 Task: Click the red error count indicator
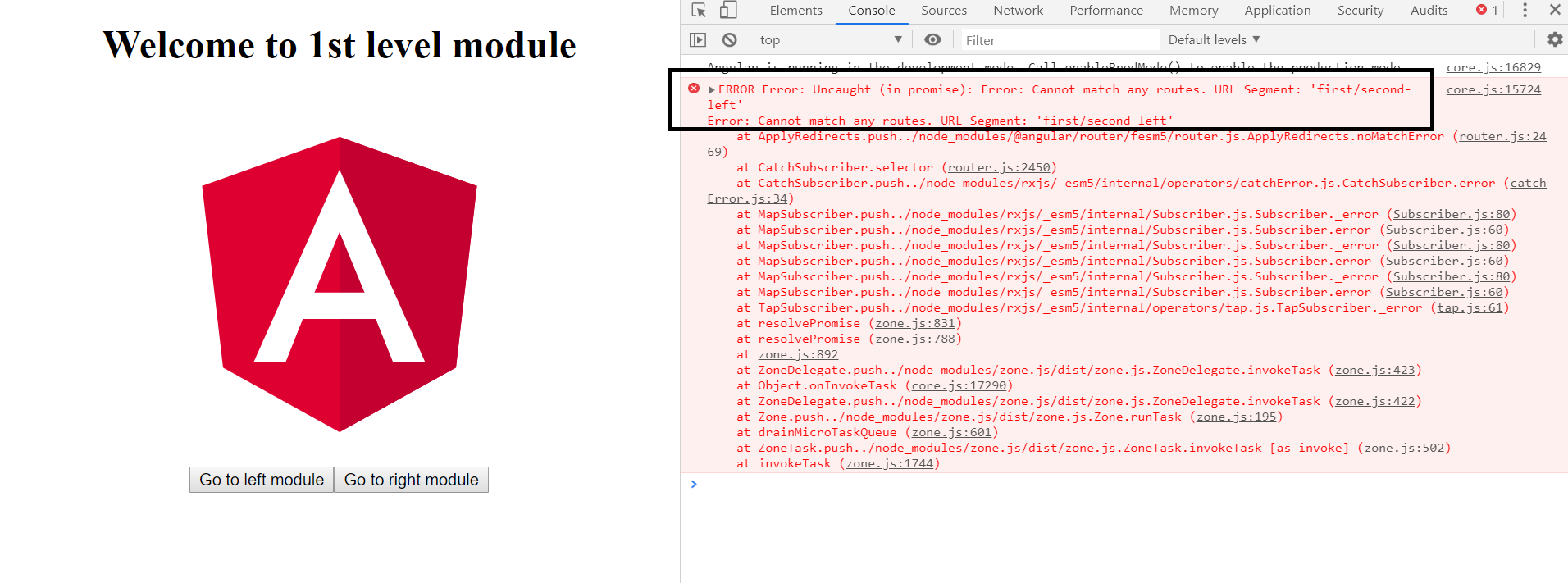click(x=1487, y=11)
